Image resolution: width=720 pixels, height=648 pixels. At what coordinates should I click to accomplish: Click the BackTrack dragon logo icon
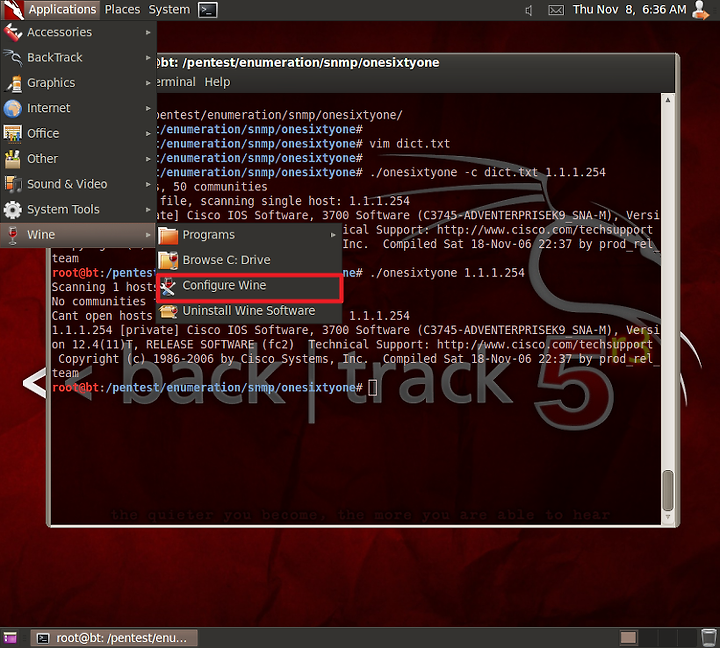pos(13,10)
